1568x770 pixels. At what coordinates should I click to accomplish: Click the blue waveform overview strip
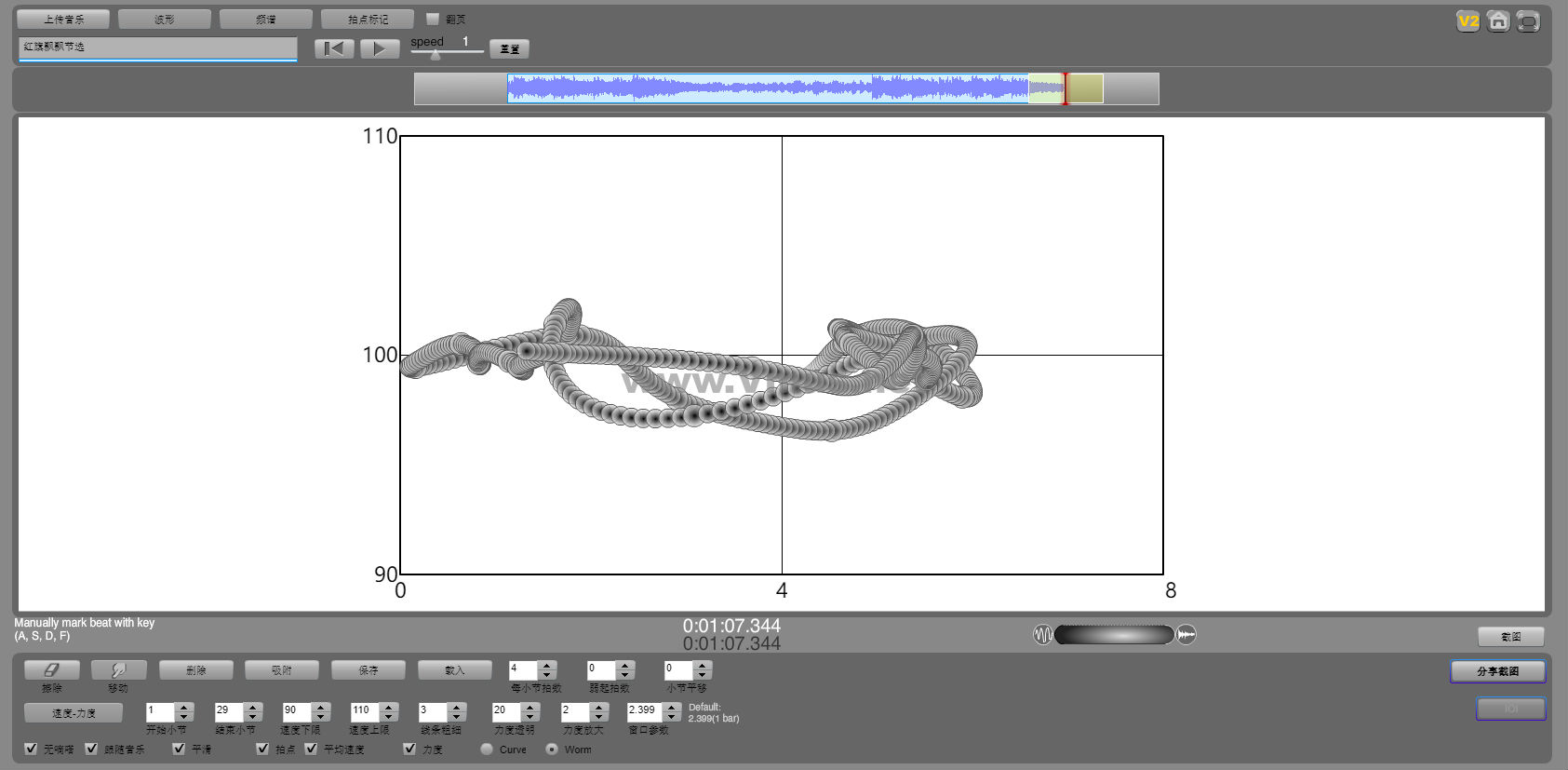[x=768, y=88]
